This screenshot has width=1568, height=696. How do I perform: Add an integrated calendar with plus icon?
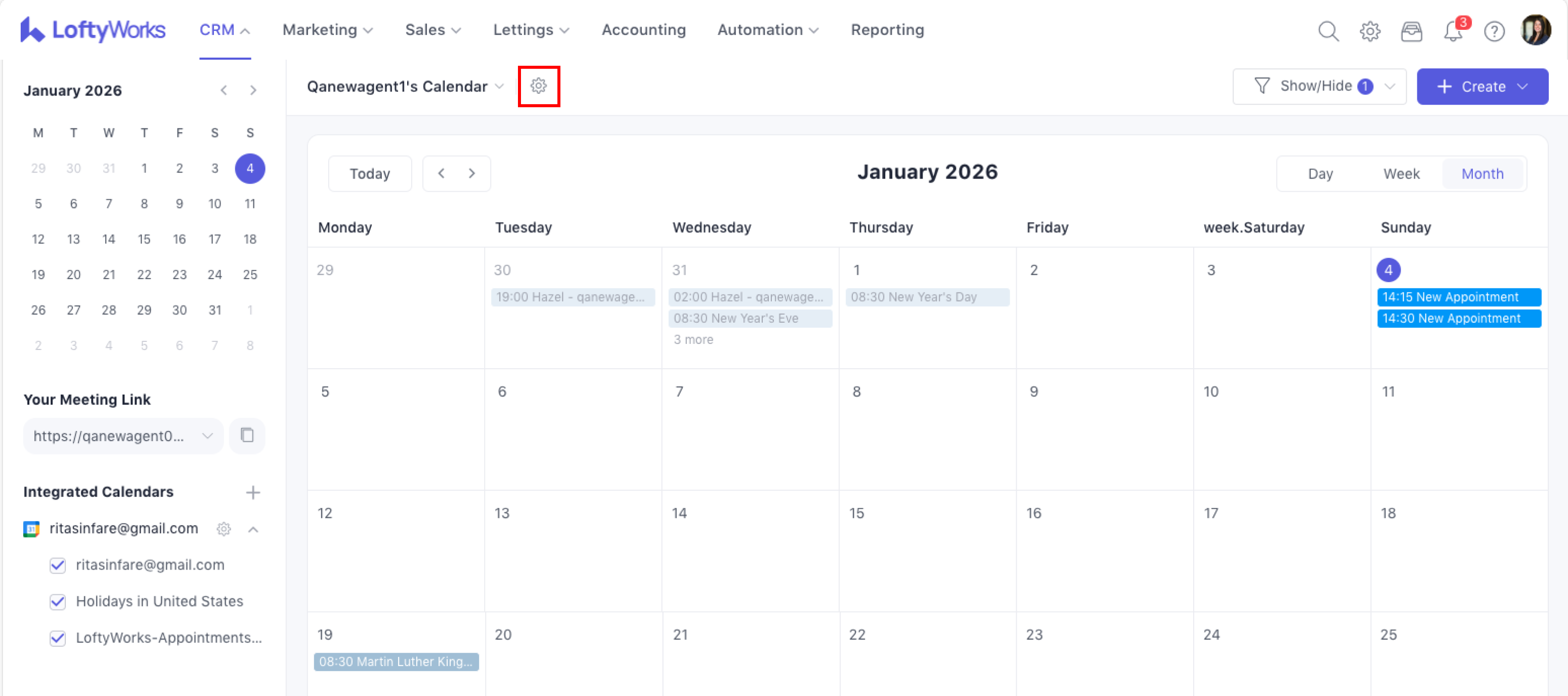pos(252,492)
